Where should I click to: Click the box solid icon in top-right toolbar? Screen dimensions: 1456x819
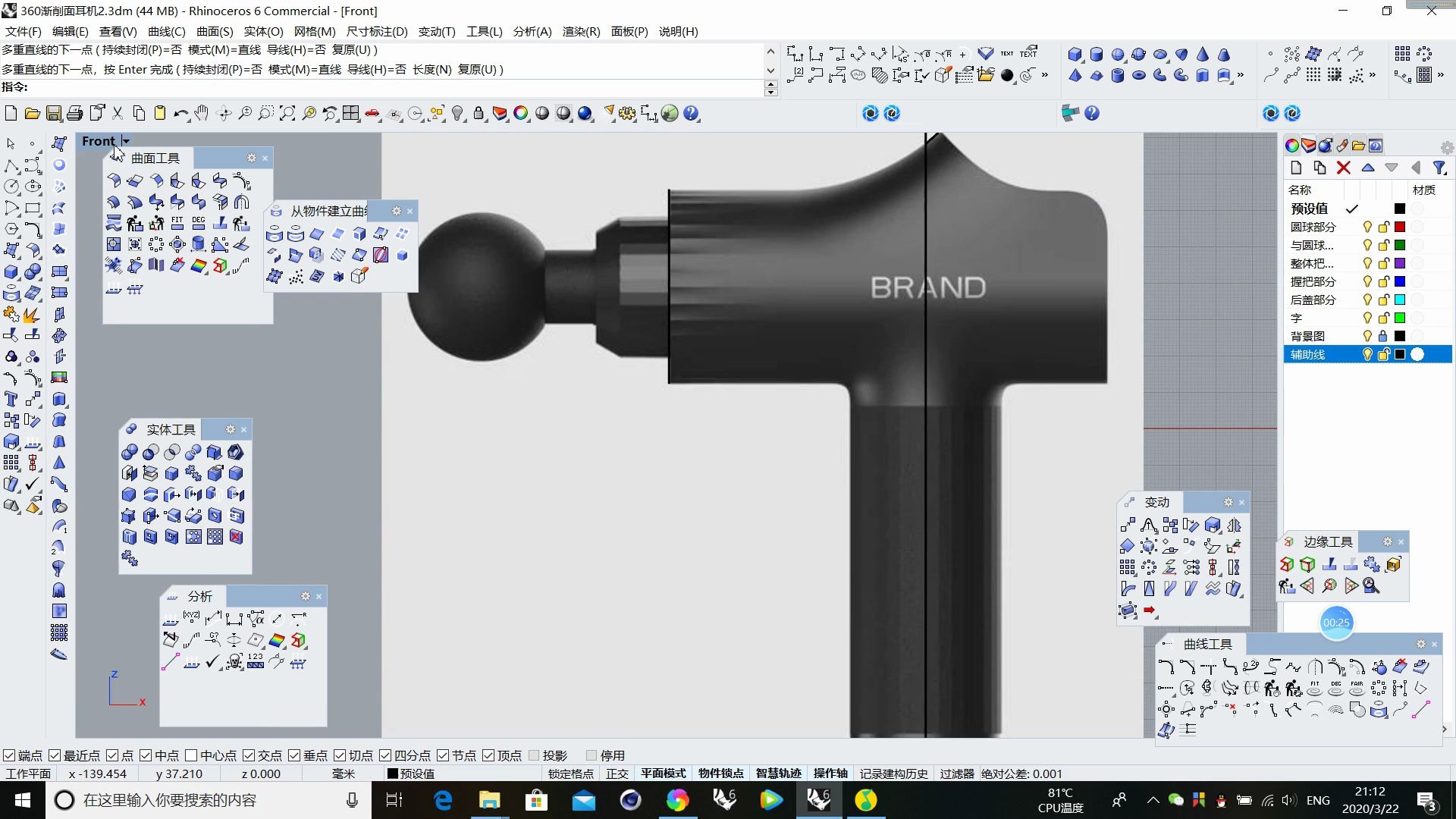pyautogui.click(x=1075, y=55)
